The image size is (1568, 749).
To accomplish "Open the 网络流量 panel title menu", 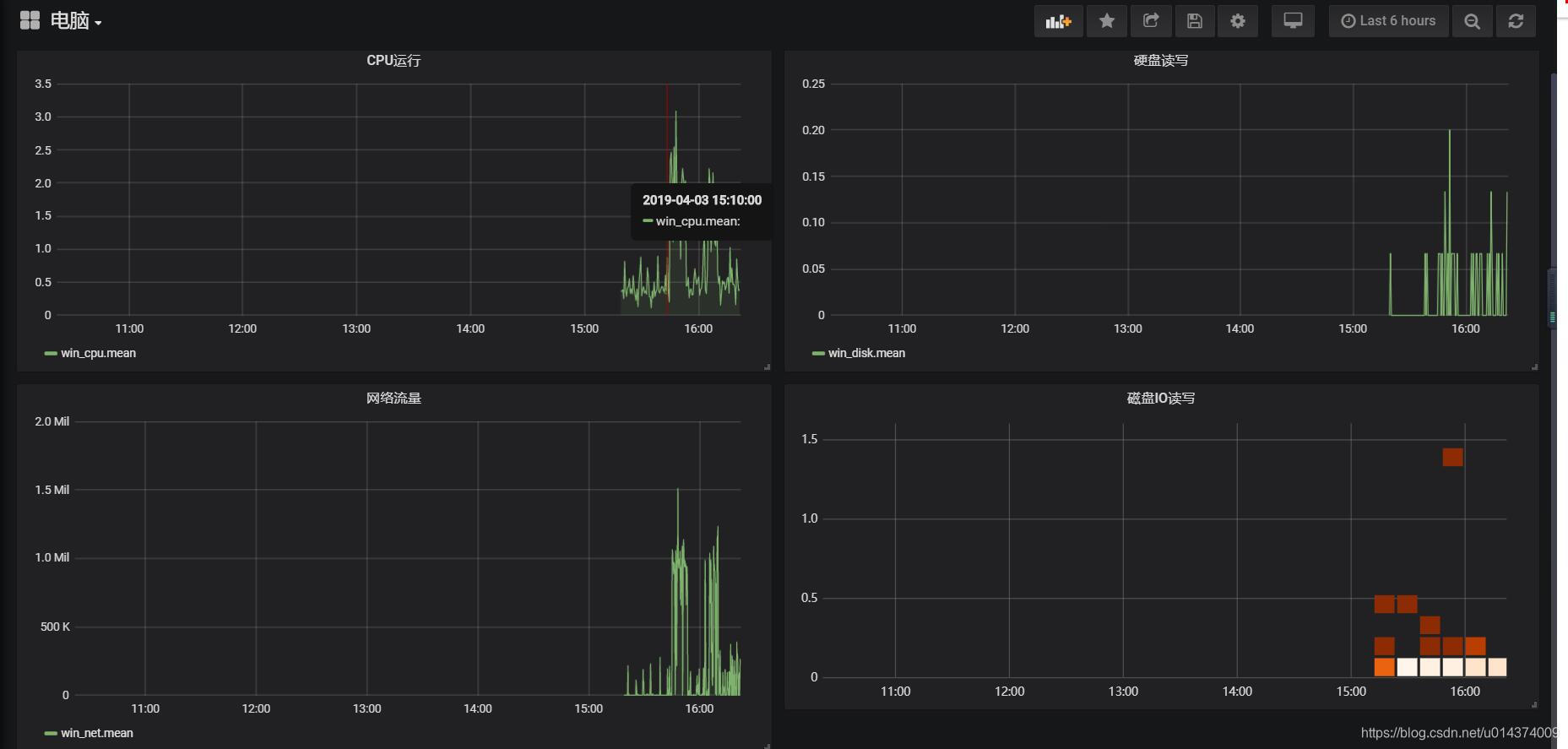I will (393, 399).
